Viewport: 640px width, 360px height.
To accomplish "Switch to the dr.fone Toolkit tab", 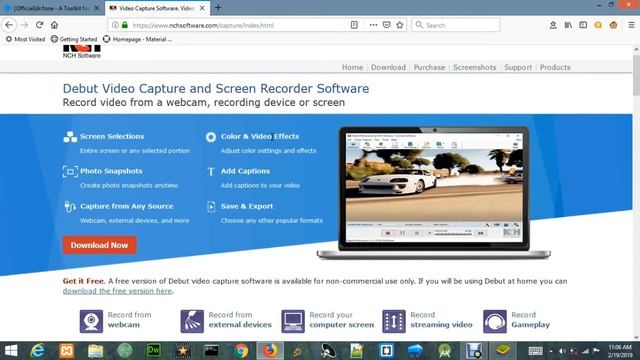I will 51,8.
